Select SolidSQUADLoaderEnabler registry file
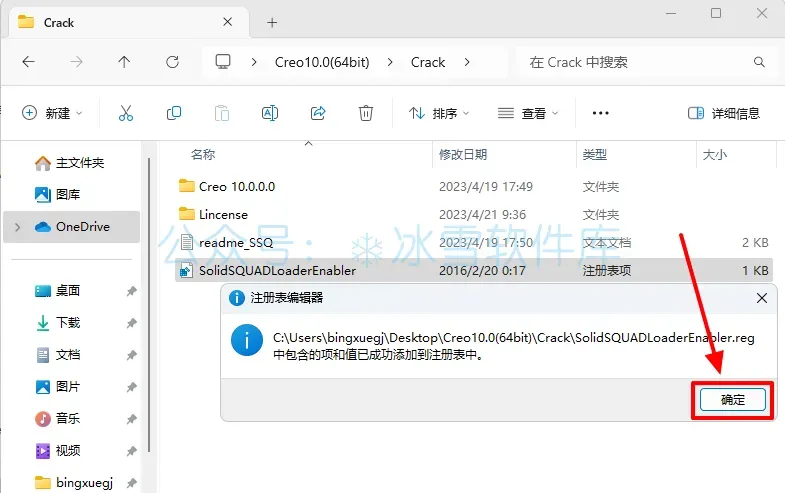This screenshot has width=785, height=493. 277,271
